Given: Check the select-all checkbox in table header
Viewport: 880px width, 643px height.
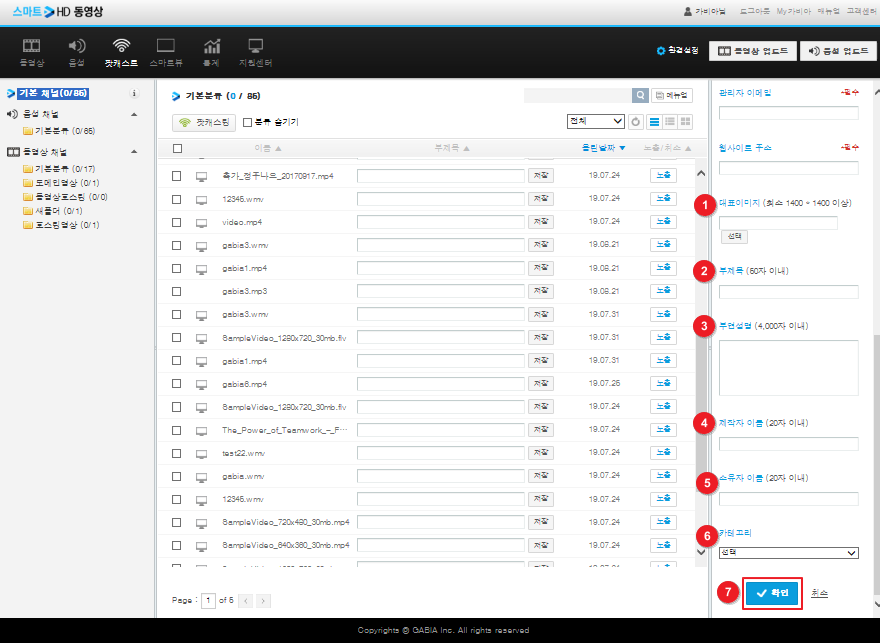Looking at the screenshot, I should (177, 148).
